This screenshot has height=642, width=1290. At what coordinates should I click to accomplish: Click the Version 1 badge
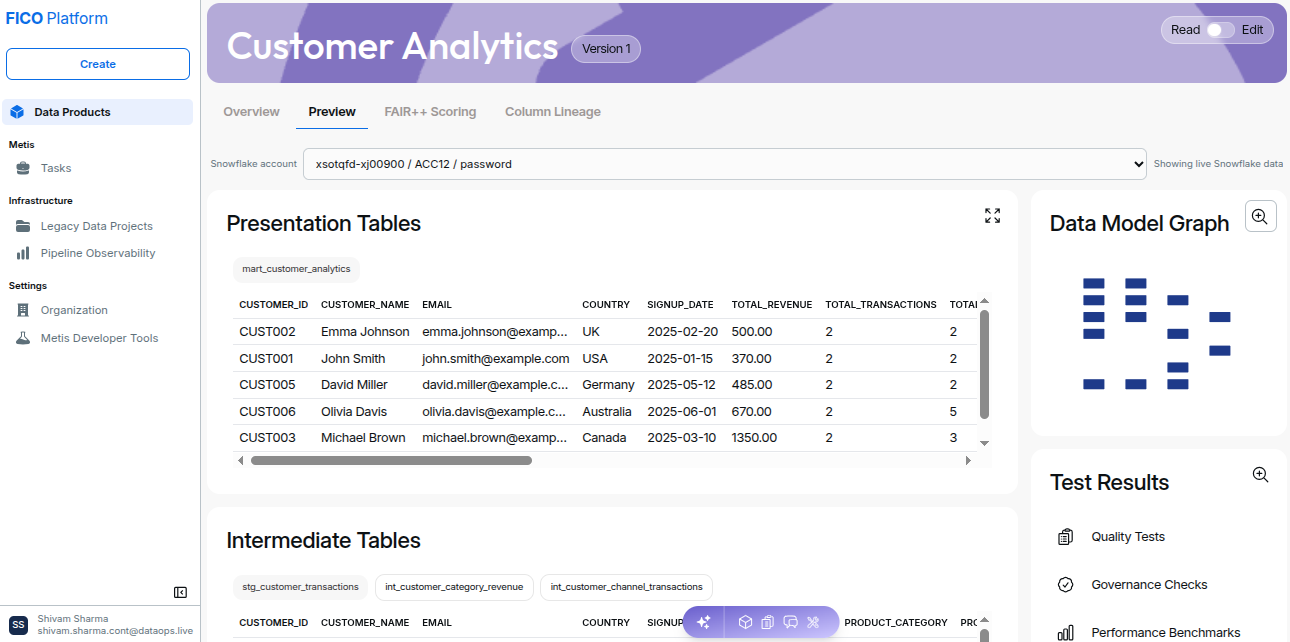(x=606, y=49)
